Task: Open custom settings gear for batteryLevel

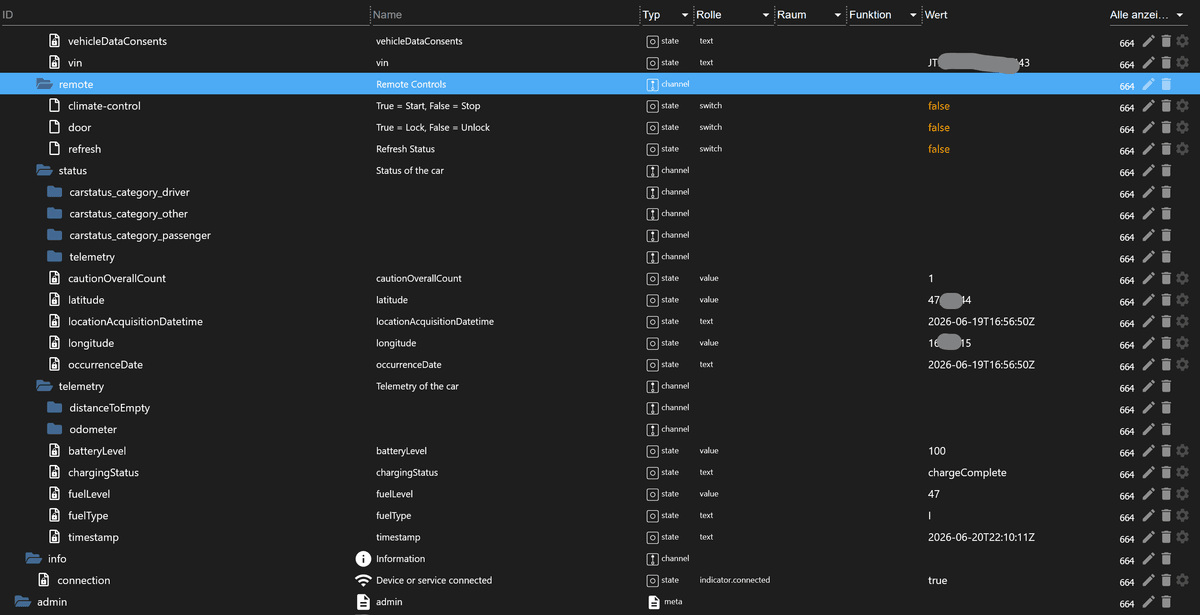Action: tap(1182, 451)
